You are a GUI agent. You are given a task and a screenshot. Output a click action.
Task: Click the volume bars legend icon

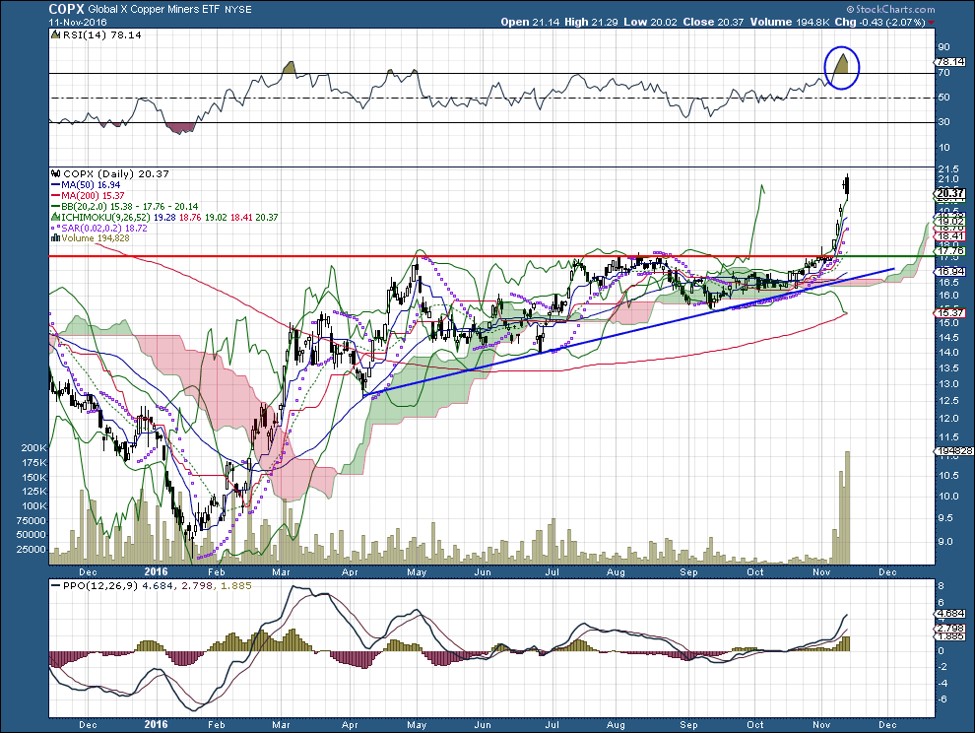tap(55, 238)
